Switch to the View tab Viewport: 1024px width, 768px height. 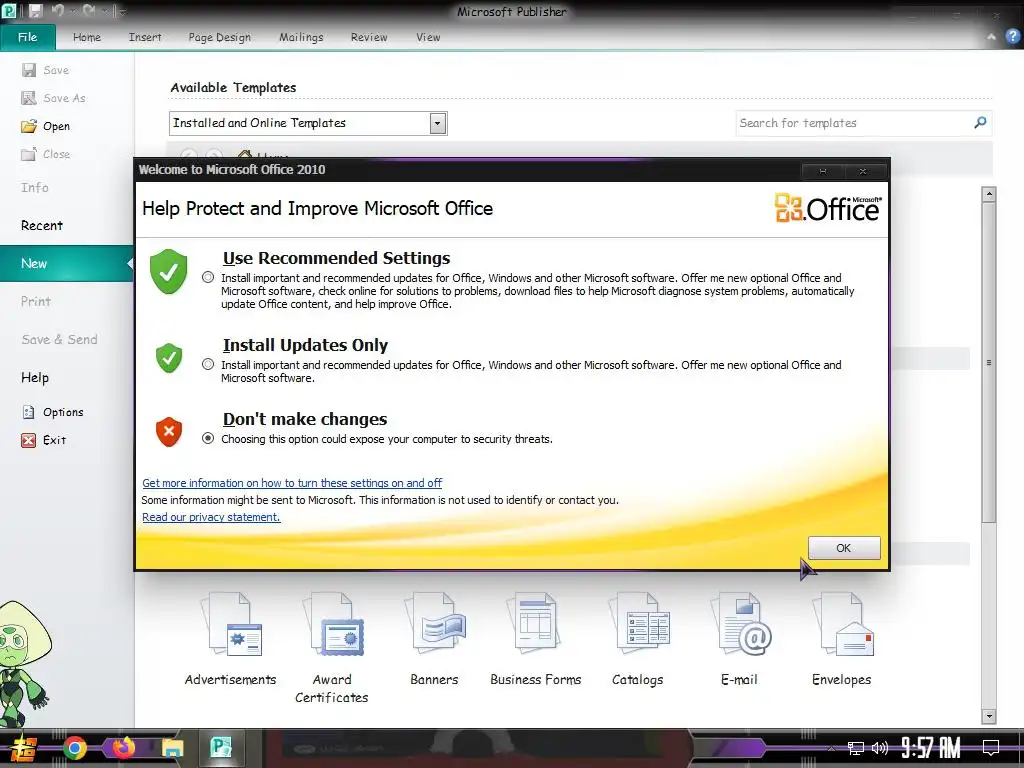click(x=428, y=37)
